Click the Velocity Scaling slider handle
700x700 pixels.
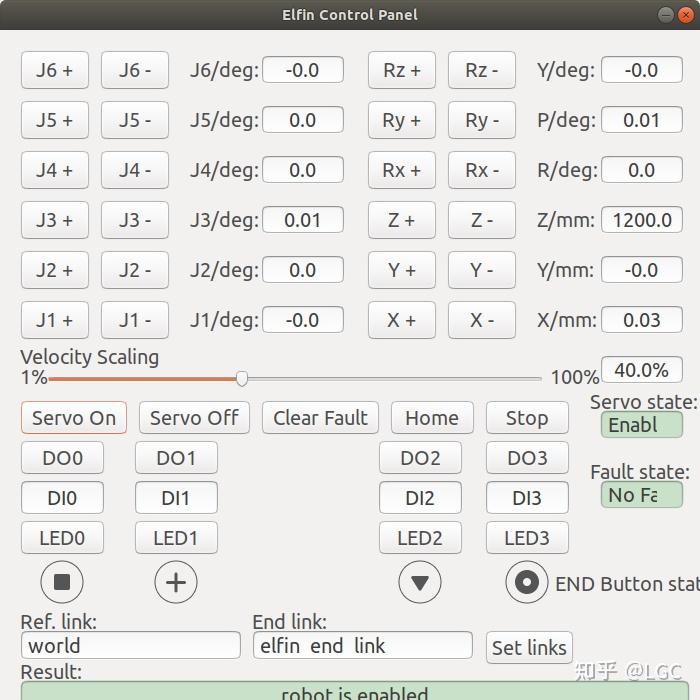click(x=242, y=379)
